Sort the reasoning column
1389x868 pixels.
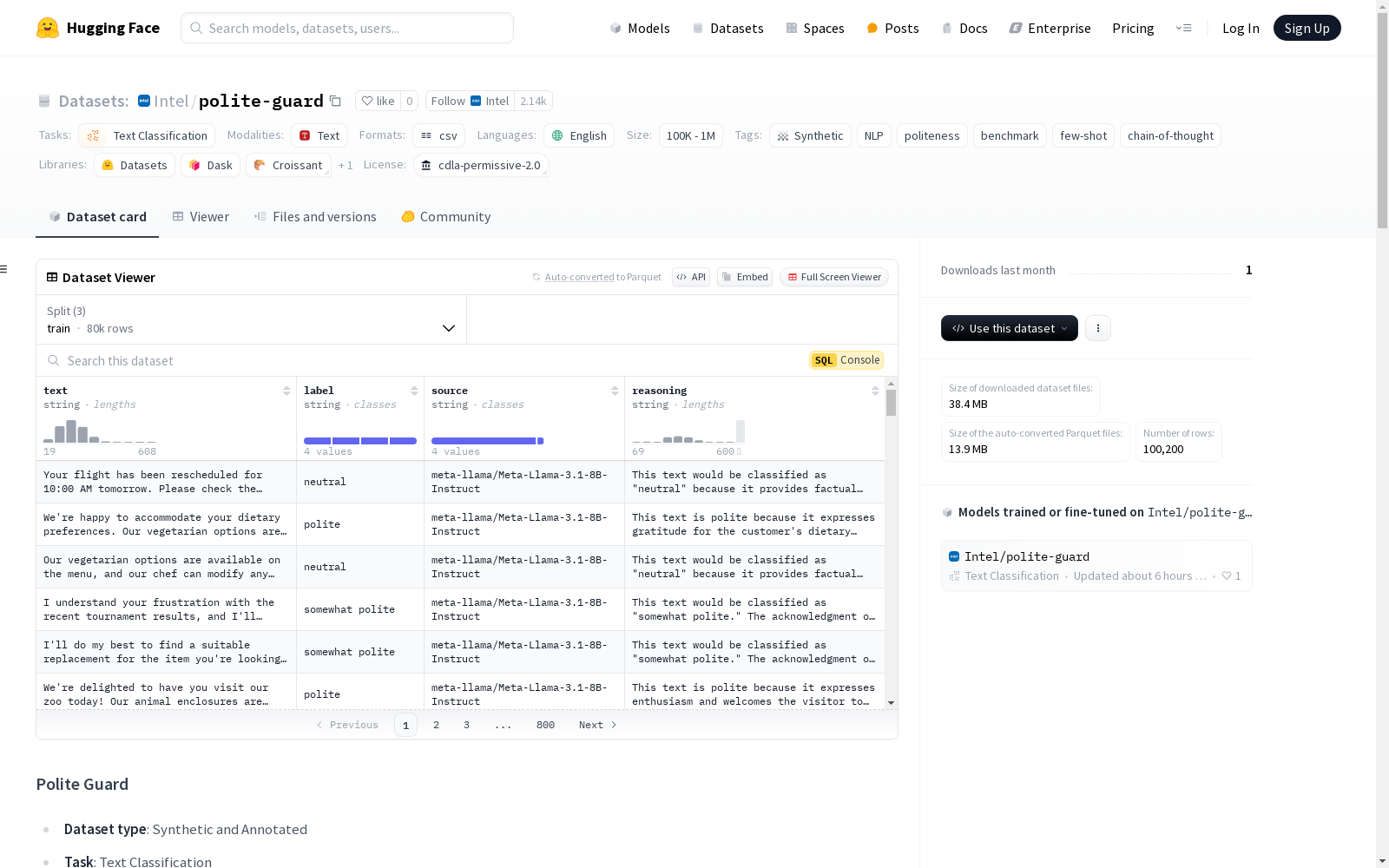coord(875,391)
